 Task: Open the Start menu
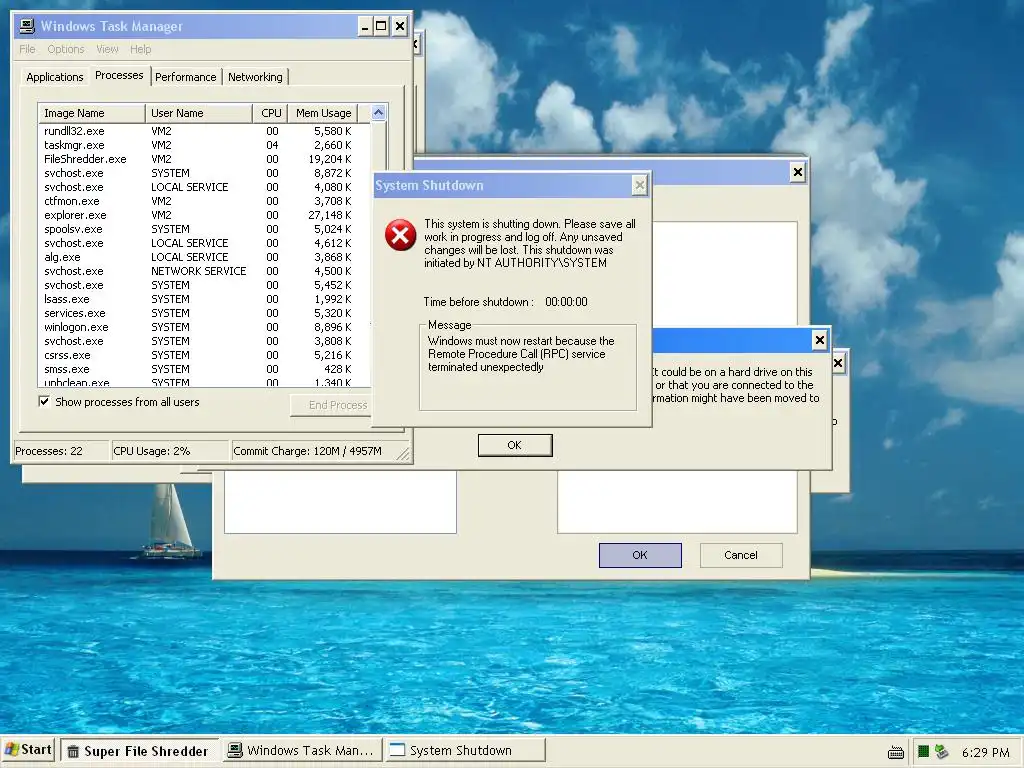[28, 750]
